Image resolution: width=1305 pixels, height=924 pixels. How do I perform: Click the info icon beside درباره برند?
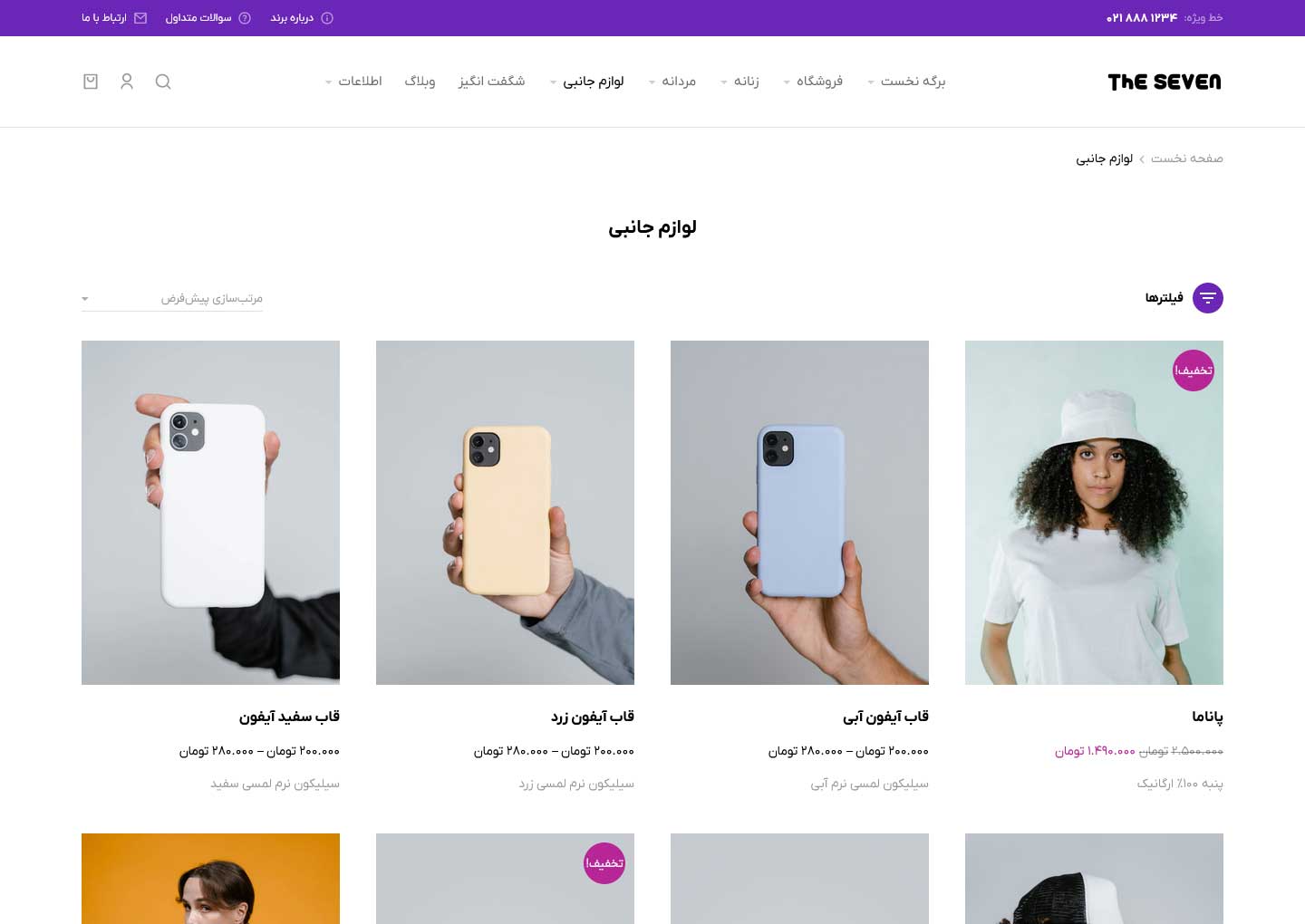pos(327,18)
